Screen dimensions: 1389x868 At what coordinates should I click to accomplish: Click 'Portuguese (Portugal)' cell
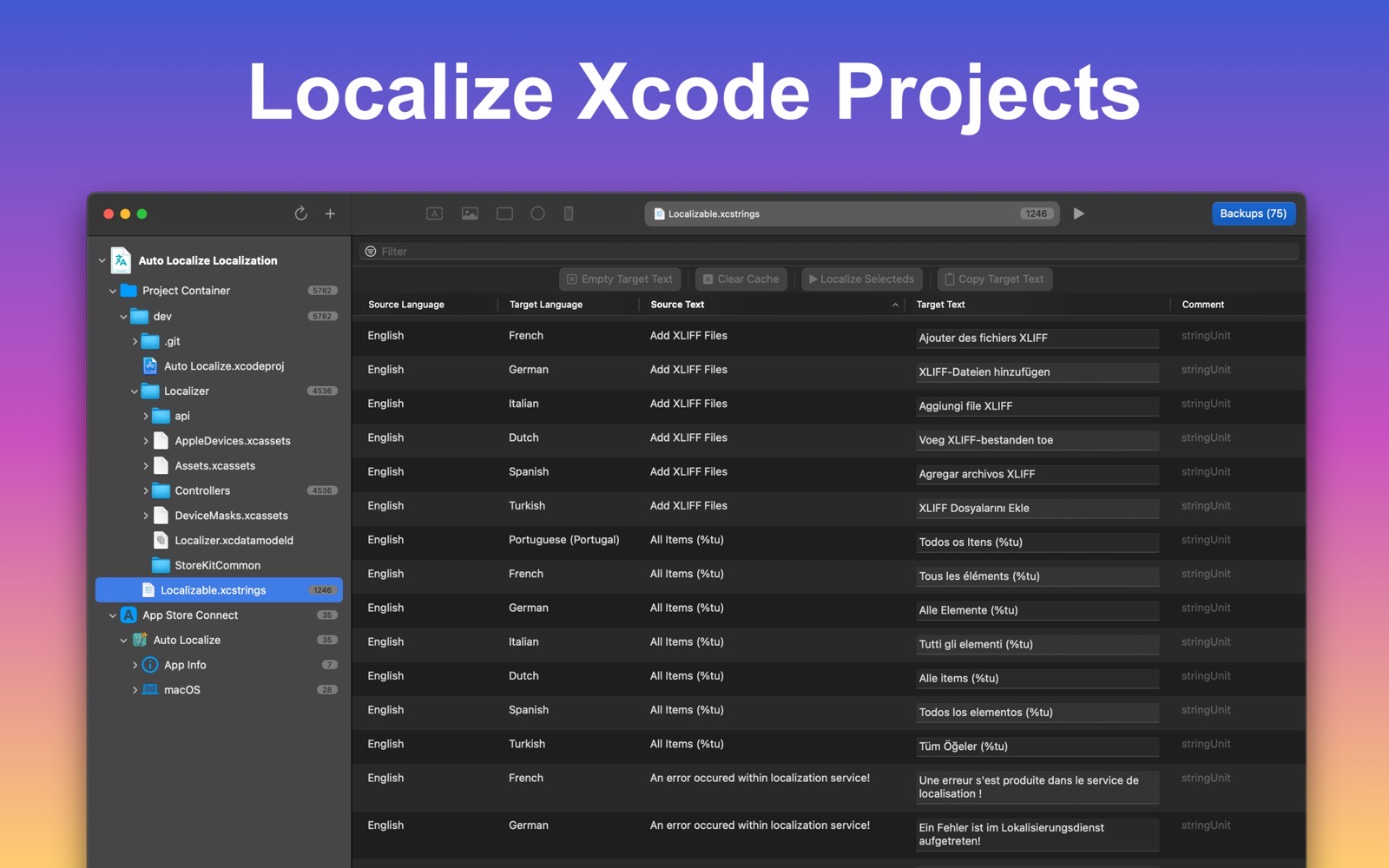coord(564,540)
